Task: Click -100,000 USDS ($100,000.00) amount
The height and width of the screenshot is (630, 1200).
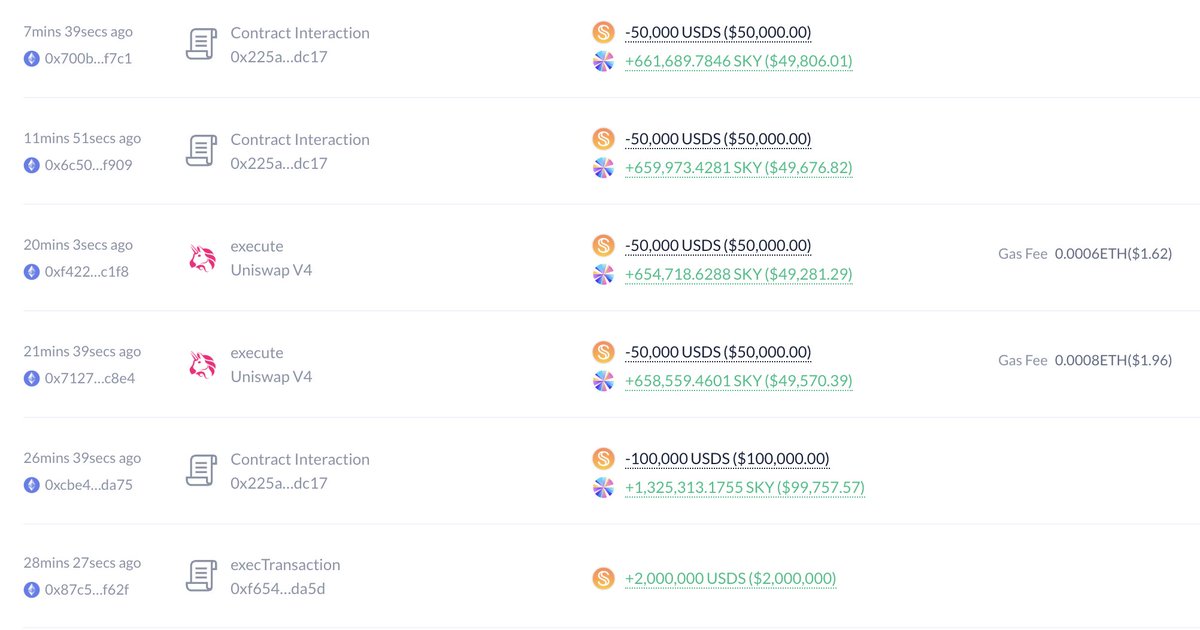Action: coord(727,459)
